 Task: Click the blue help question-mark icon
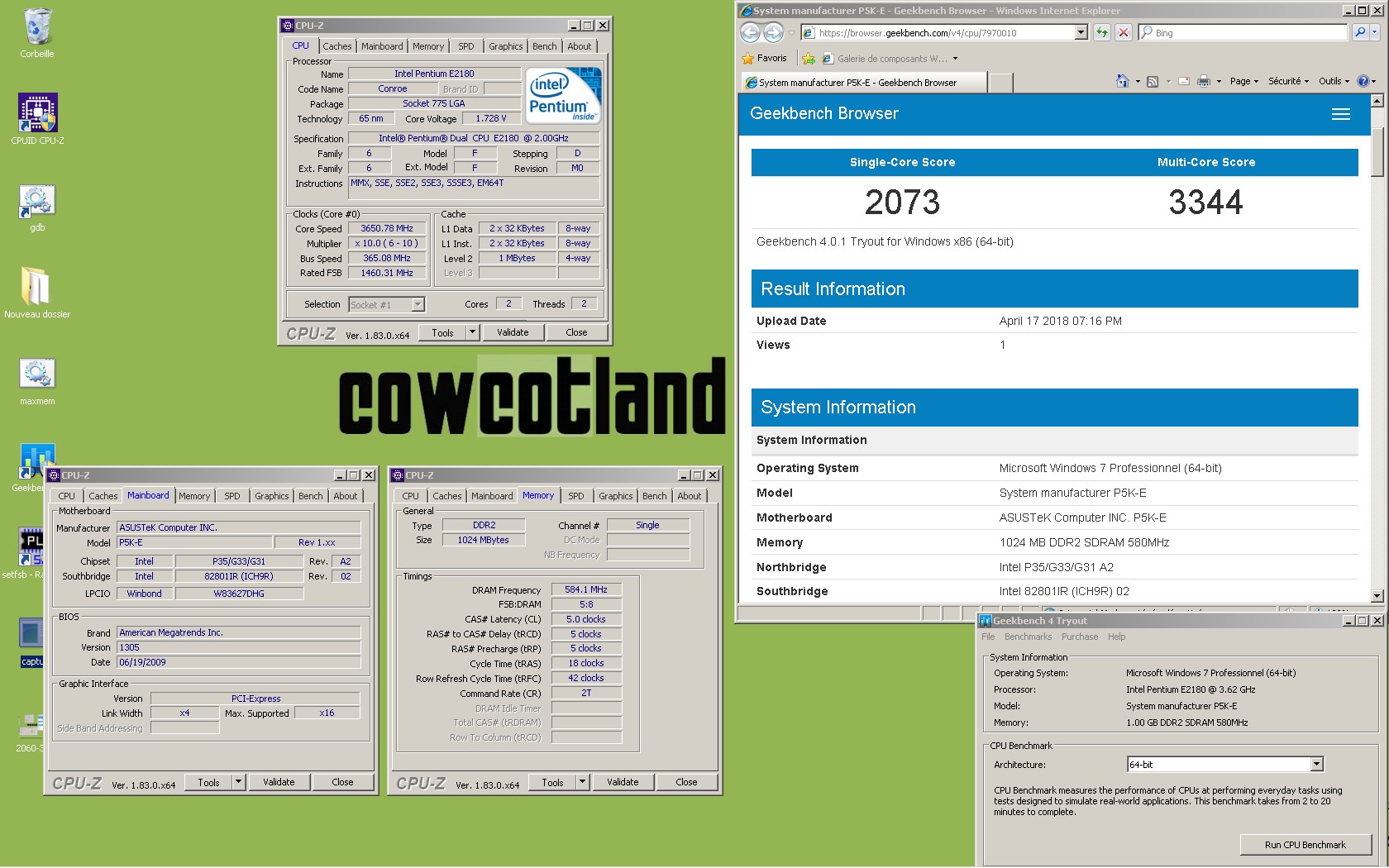click(x=1363, y=81)
